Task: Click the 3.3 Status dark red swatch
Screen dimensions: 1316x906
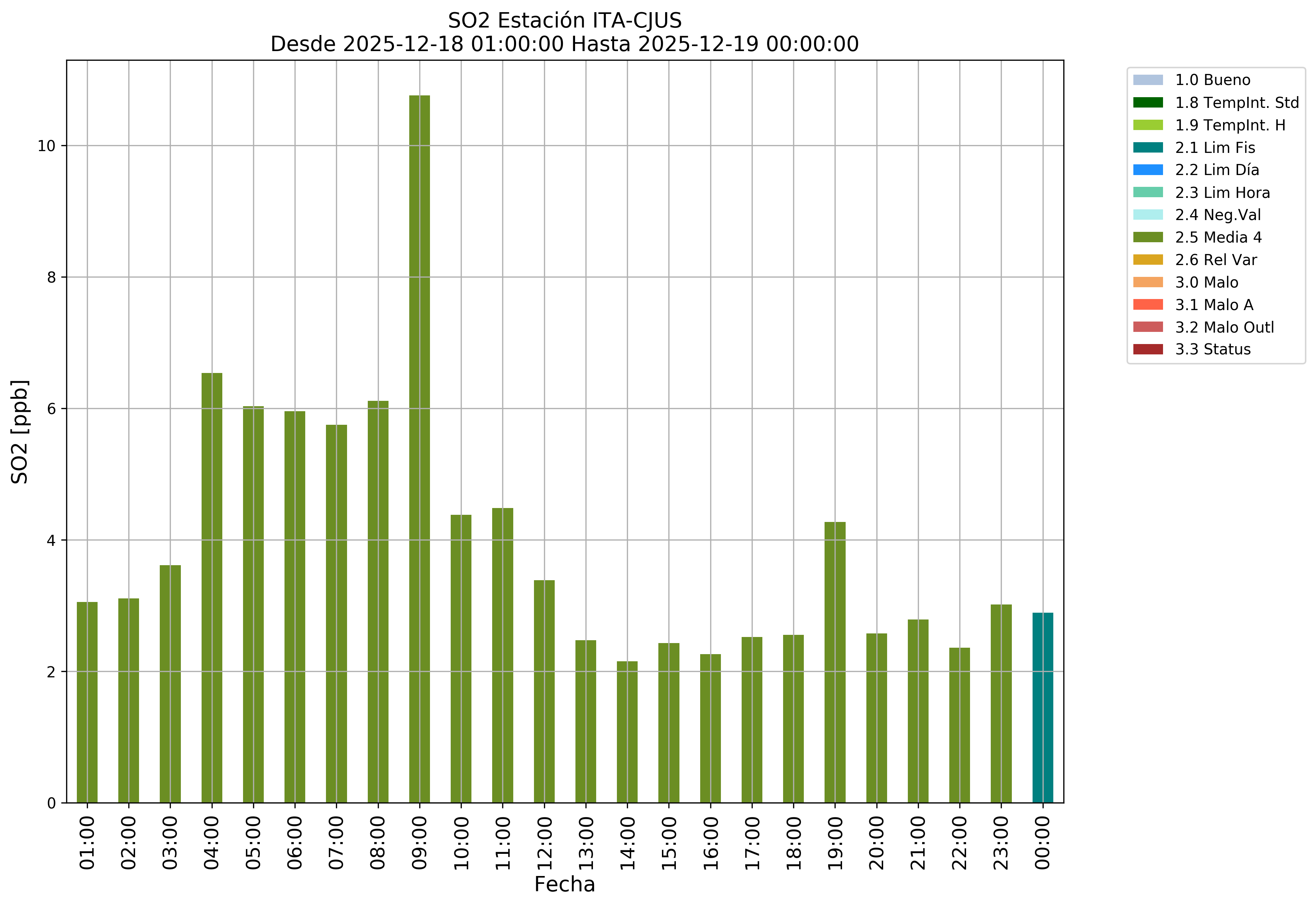Action: coord(1147,349)
